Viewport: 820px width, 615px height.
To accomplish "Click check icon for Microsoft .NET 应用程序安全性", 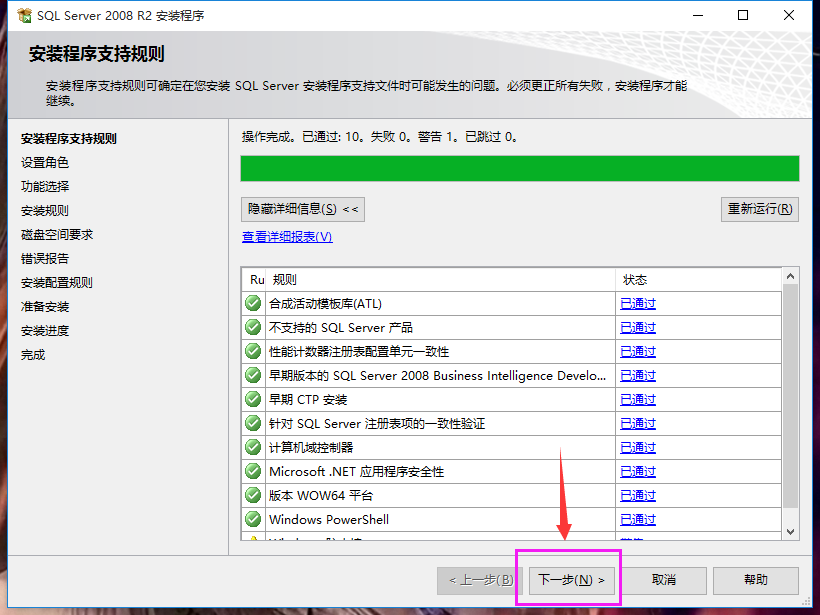I will (x=253, y=471).
